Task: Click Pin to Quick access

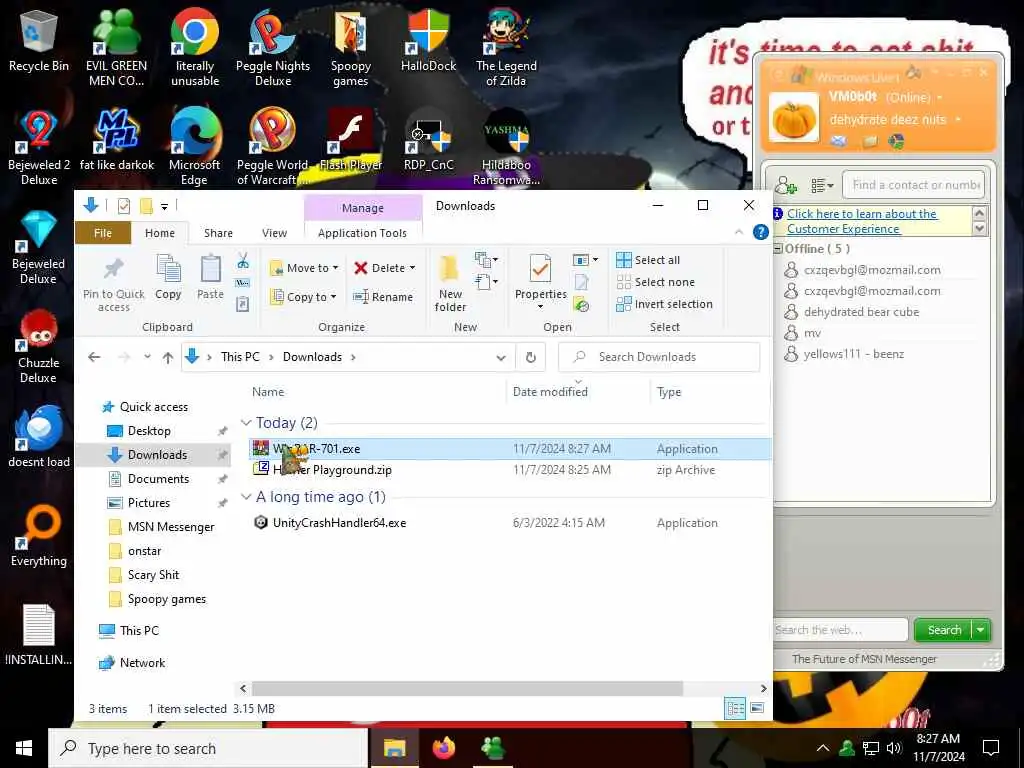Action: click(114, 284)
